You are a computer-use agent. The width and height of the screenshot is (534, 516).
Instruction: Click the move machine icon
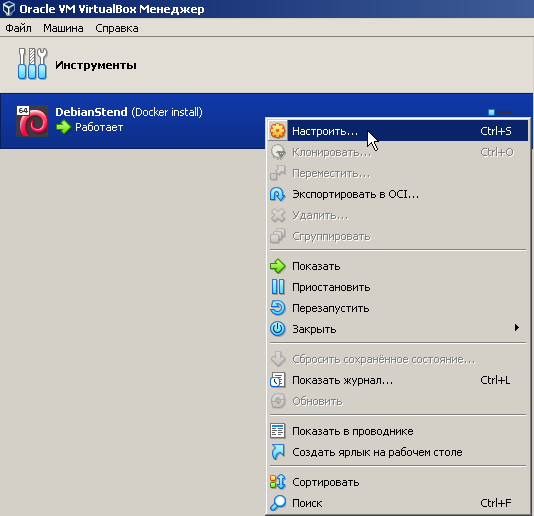click(x=278, y=173)
